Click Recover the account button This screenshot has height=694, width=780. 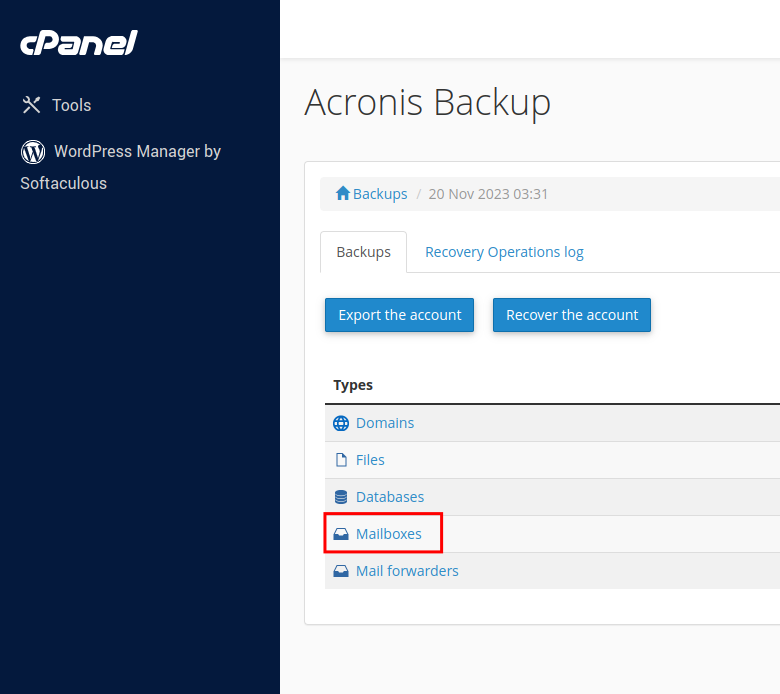coord(572,315)
